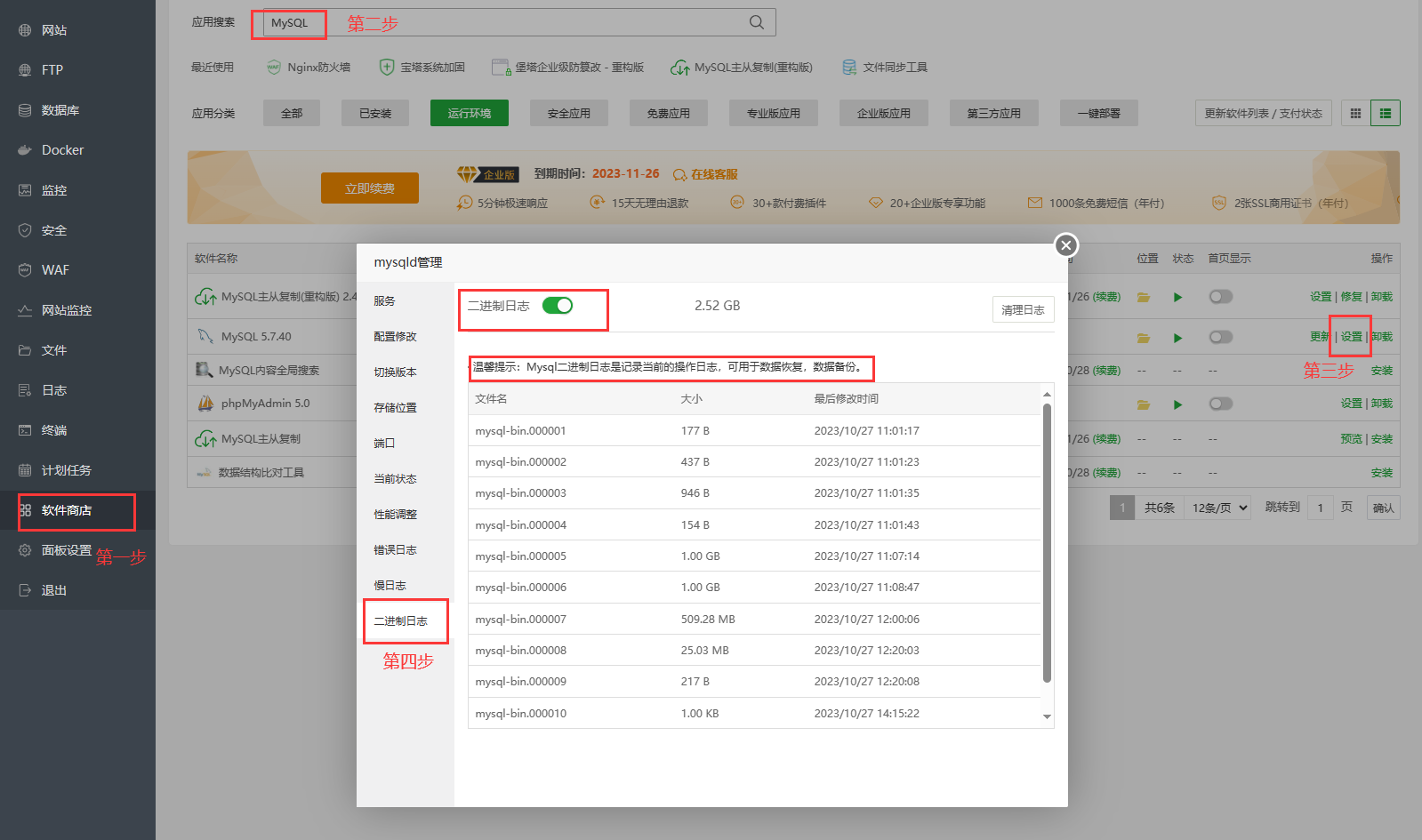The height and width of the screenshot is (840, 1422).
Task: Click the folder icon next to 文件
Action: coord(25,350)
